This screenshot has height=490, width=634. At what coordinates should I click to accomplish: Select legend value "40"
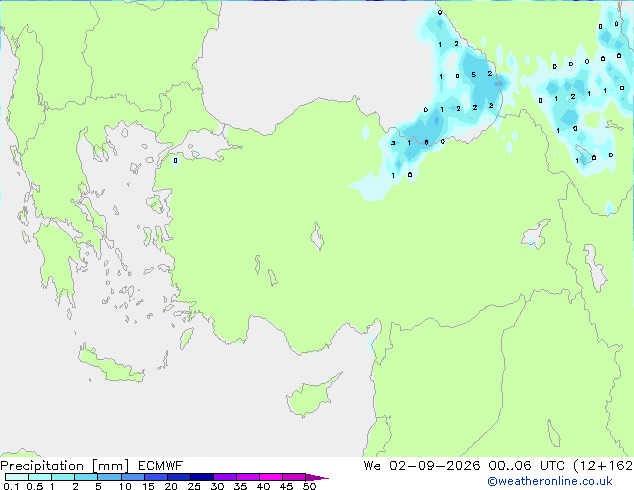pyautogui.click(x=263, y=486)
